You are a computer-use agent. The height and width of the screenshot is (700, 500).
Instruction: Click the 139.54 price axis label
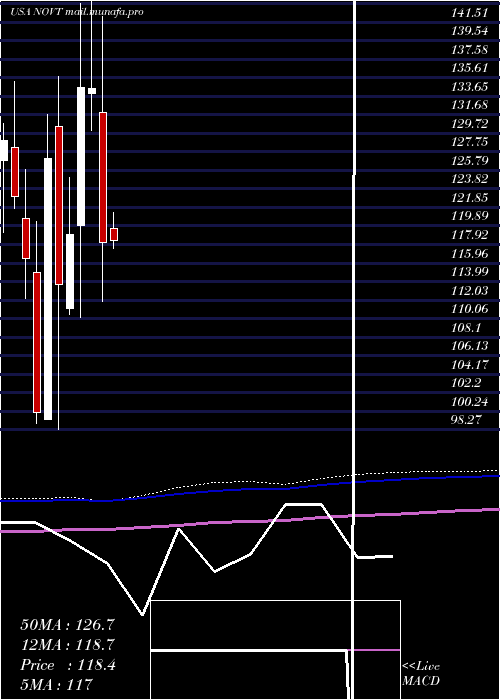tap(470, 31)
